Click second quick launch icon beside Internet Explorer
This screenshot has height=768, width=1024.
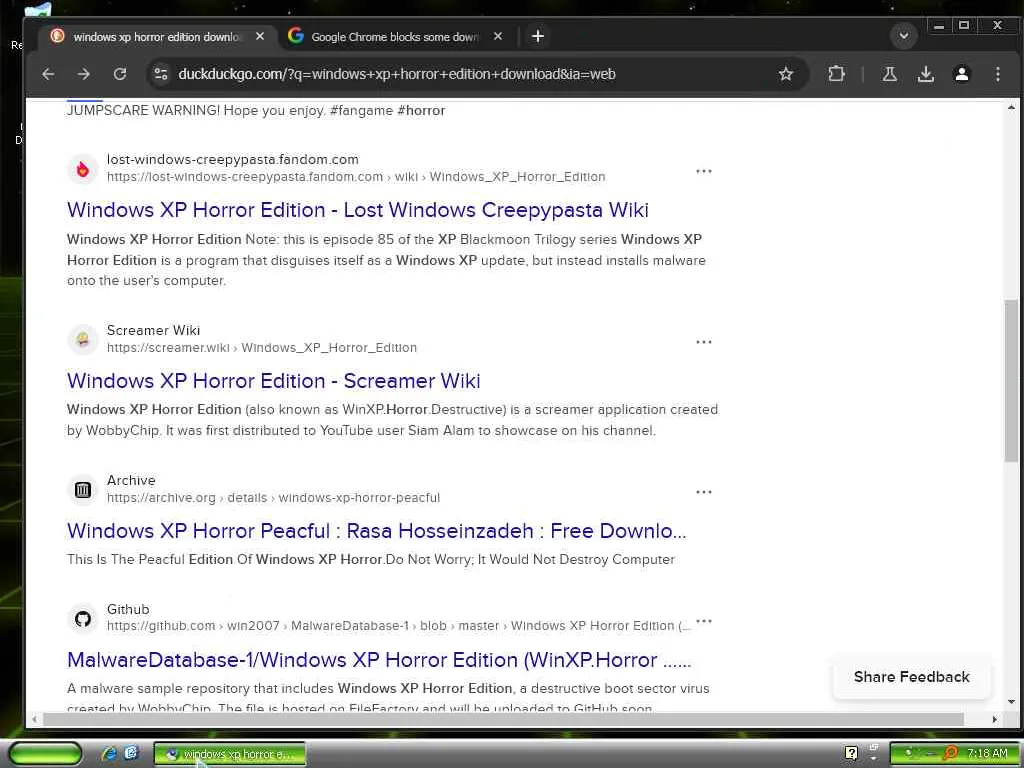[x=131, y=754]
